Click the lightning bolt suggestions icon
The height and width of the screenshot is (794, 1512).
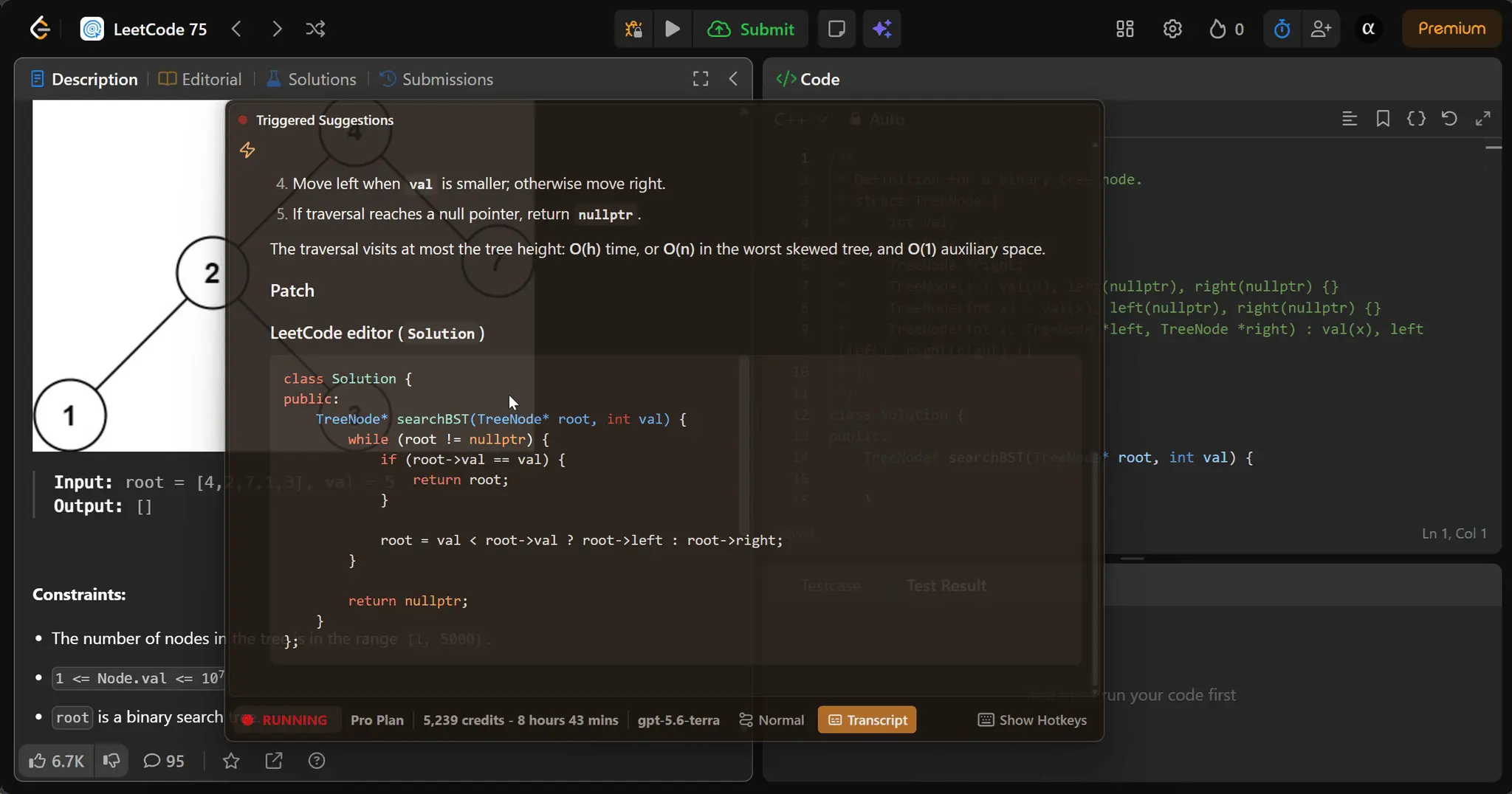tap(247, 151)
